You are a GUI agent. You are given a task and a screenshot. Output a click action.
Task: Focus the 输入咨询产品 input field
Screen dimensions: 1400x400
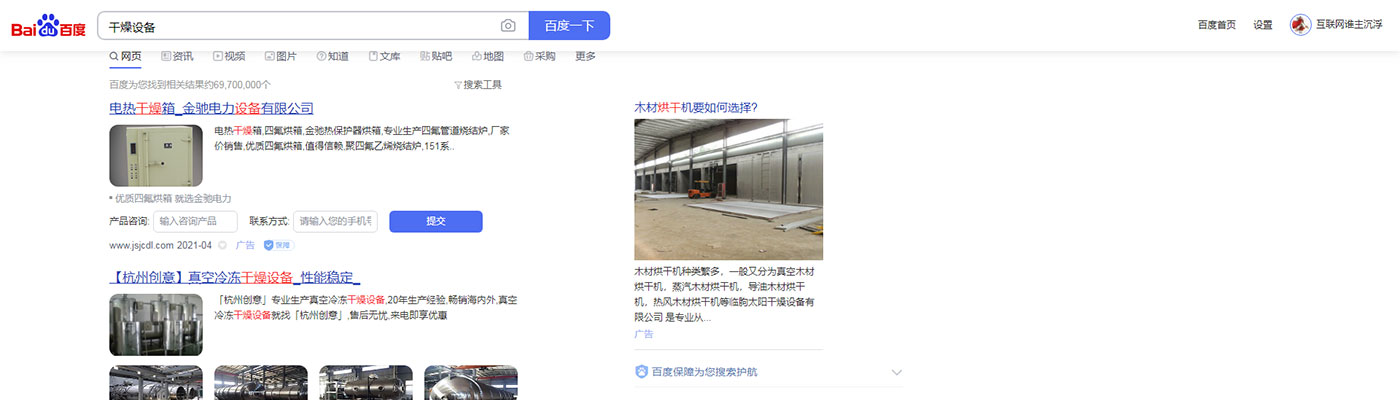(x=195, y=221)
